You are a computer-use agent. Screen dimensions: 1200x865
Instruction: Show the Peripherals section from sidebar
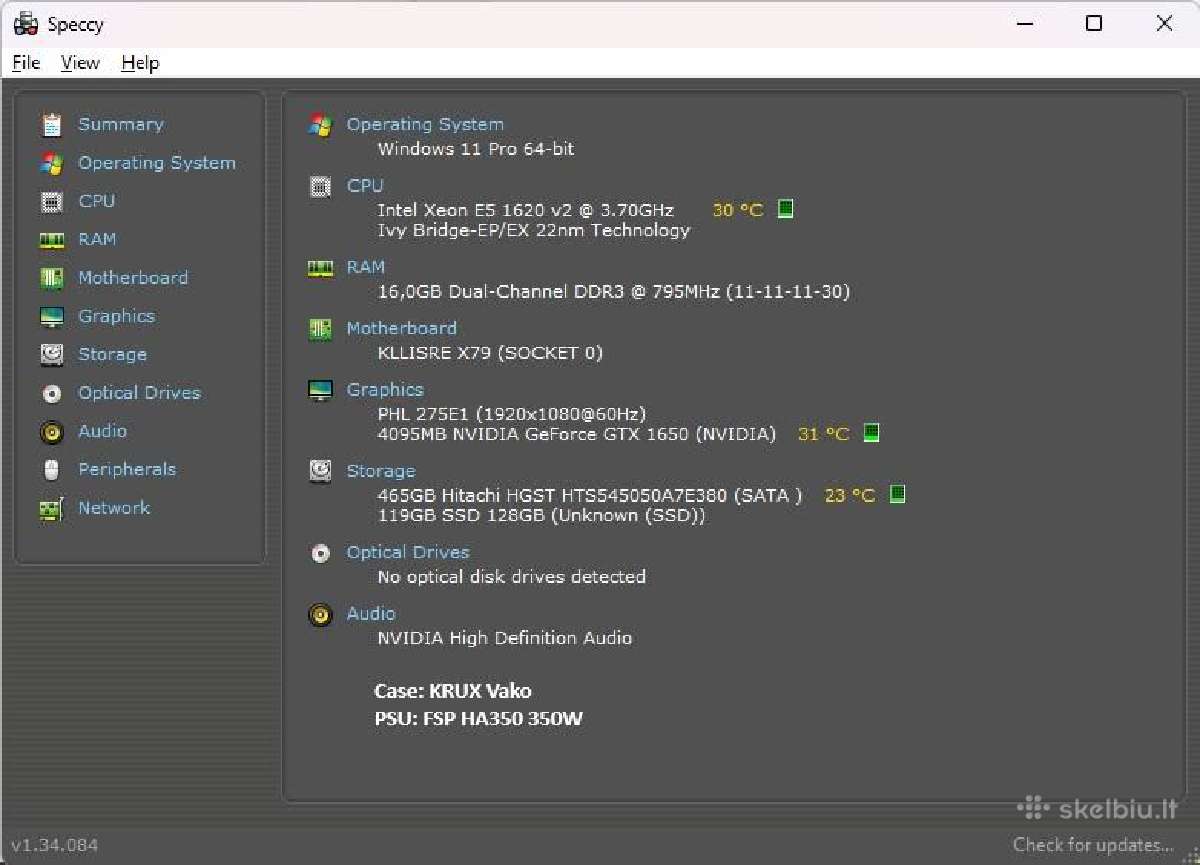(127, 470)
